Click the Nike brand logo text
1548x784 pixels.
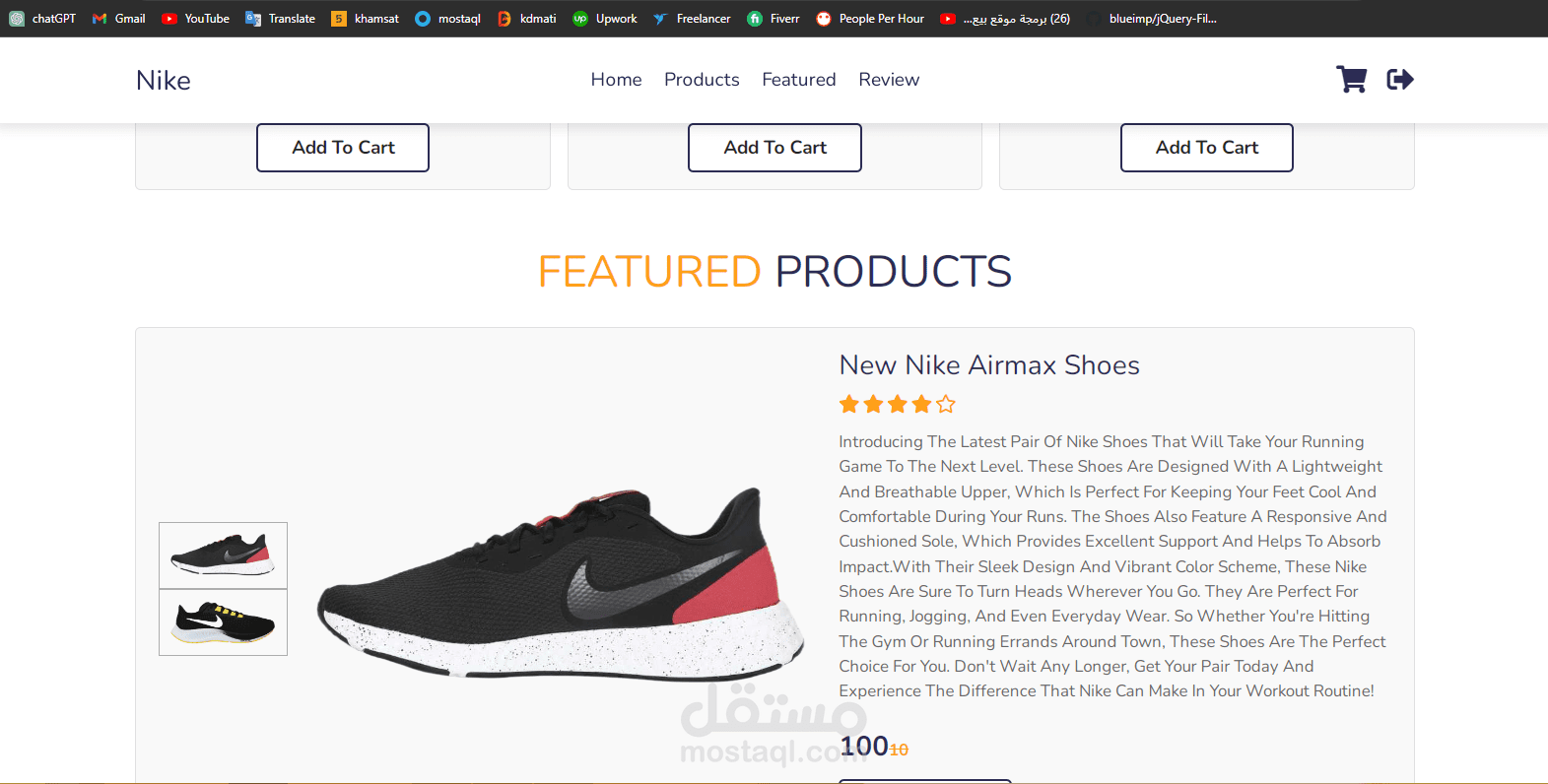click(164, 81)
